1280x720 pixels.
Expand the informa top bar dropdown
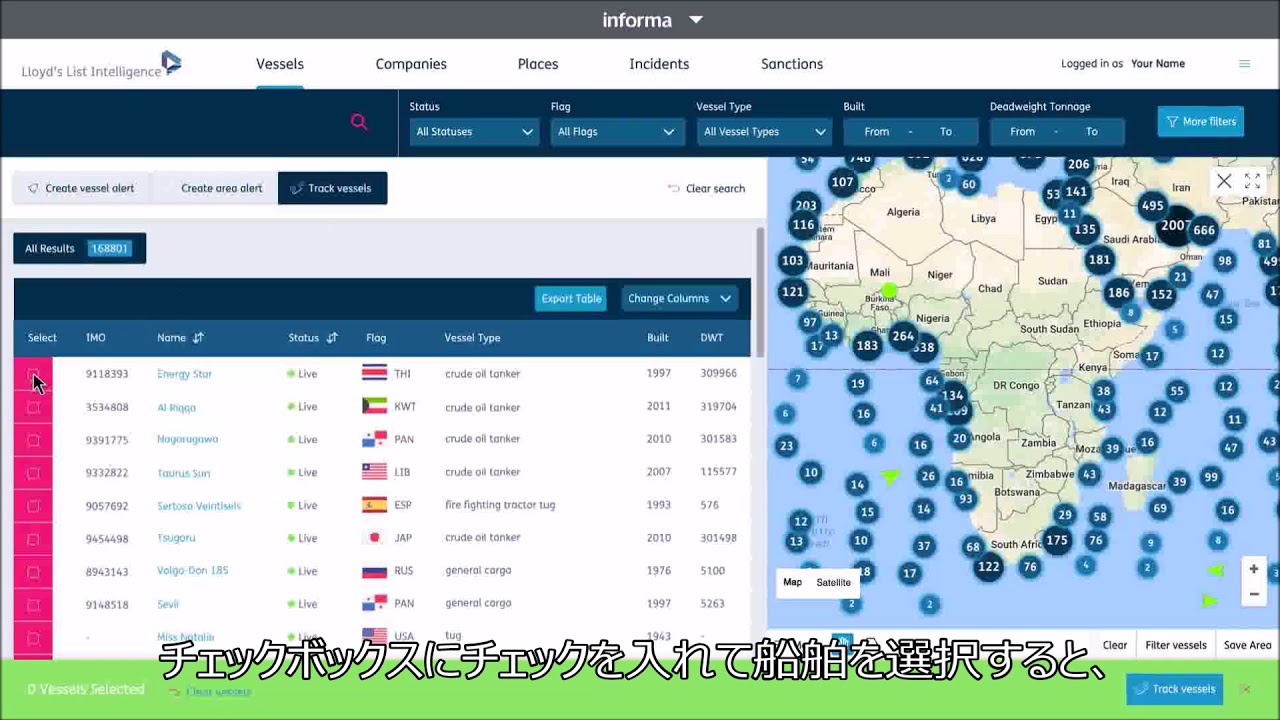coord(696,20)
